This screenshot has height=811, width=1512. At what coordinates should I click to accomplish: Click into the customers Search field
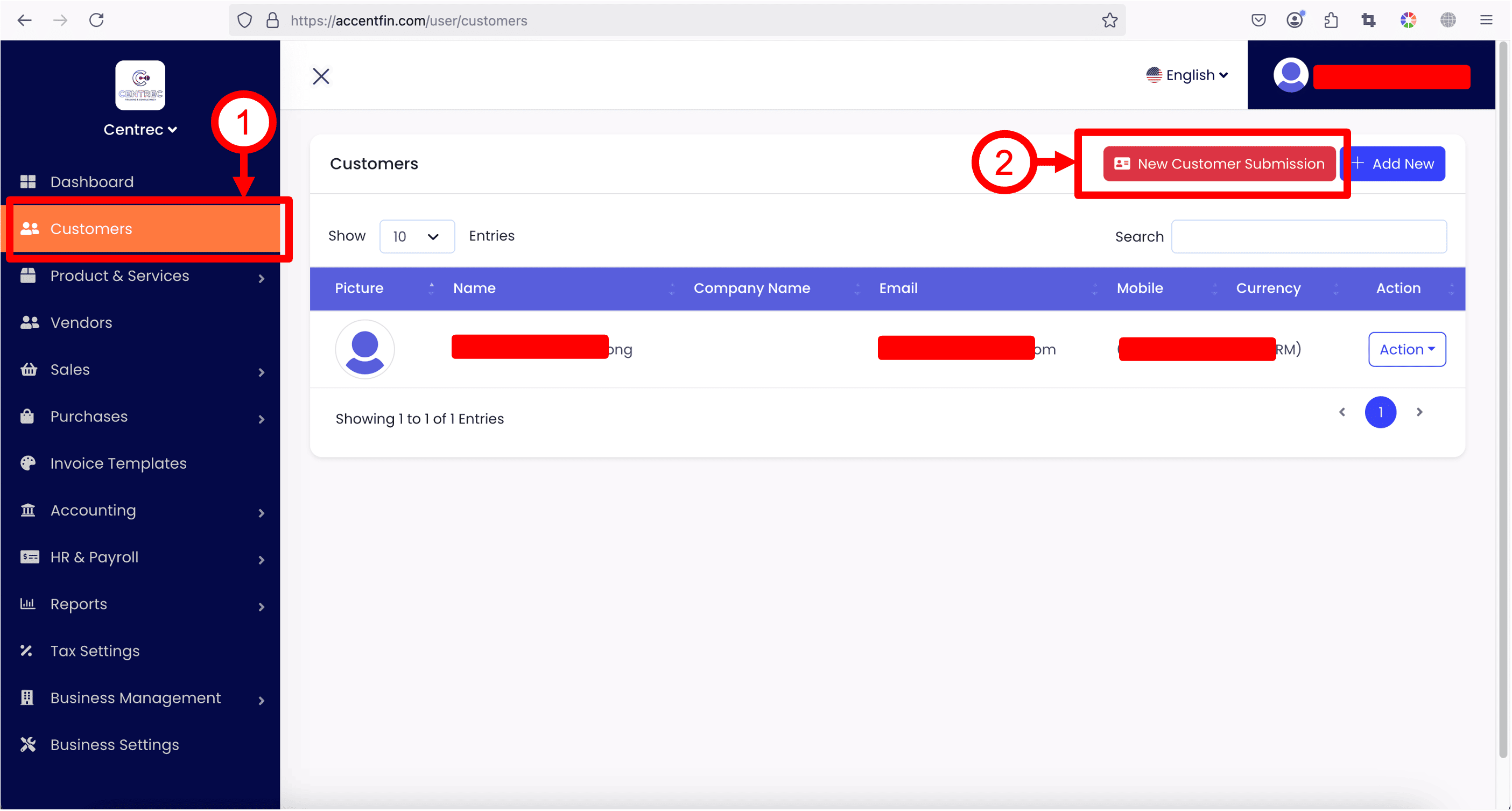1309,236
